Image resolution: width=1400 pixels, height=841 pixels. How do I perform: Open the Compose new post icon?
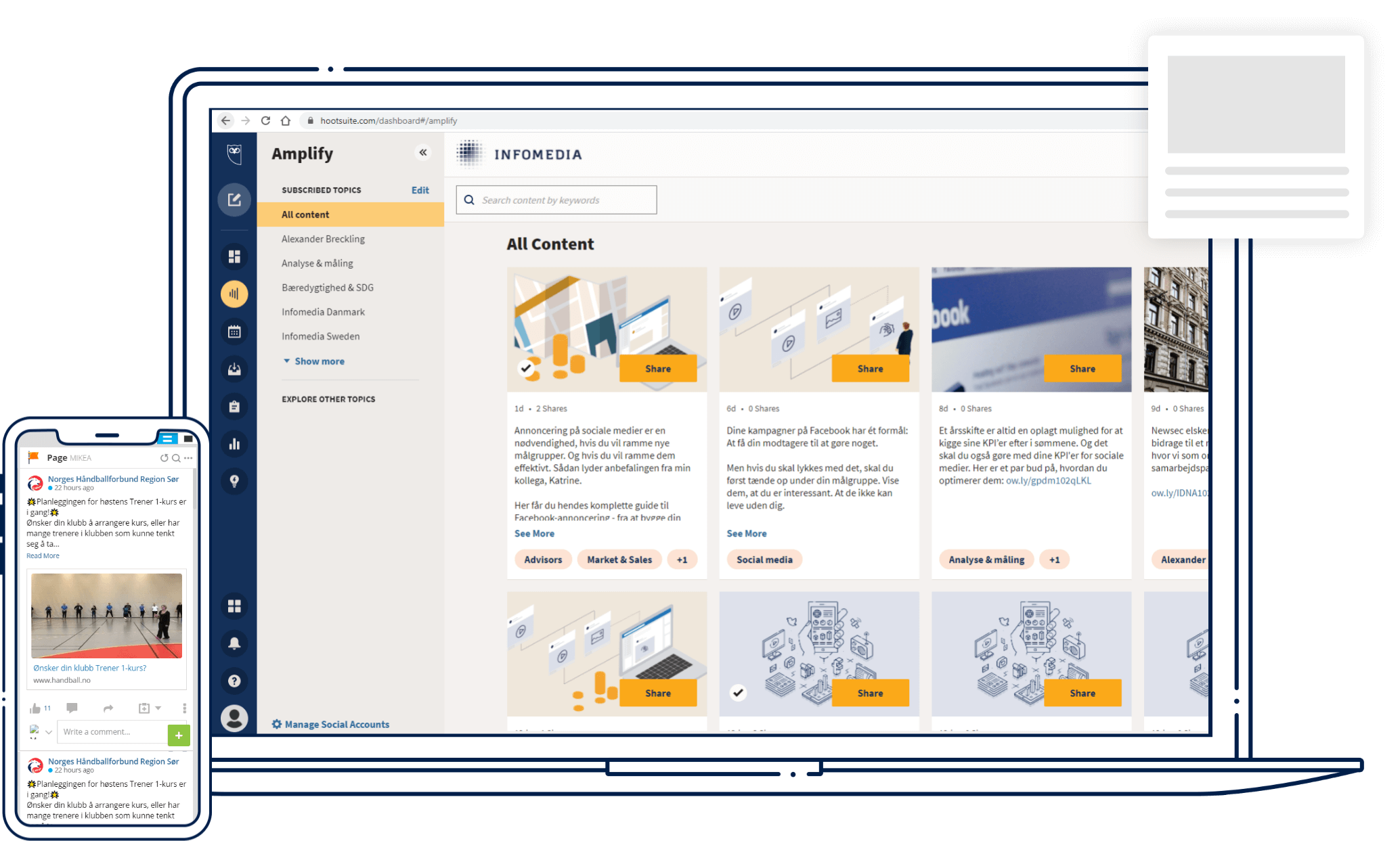click(x=234, y=200)
